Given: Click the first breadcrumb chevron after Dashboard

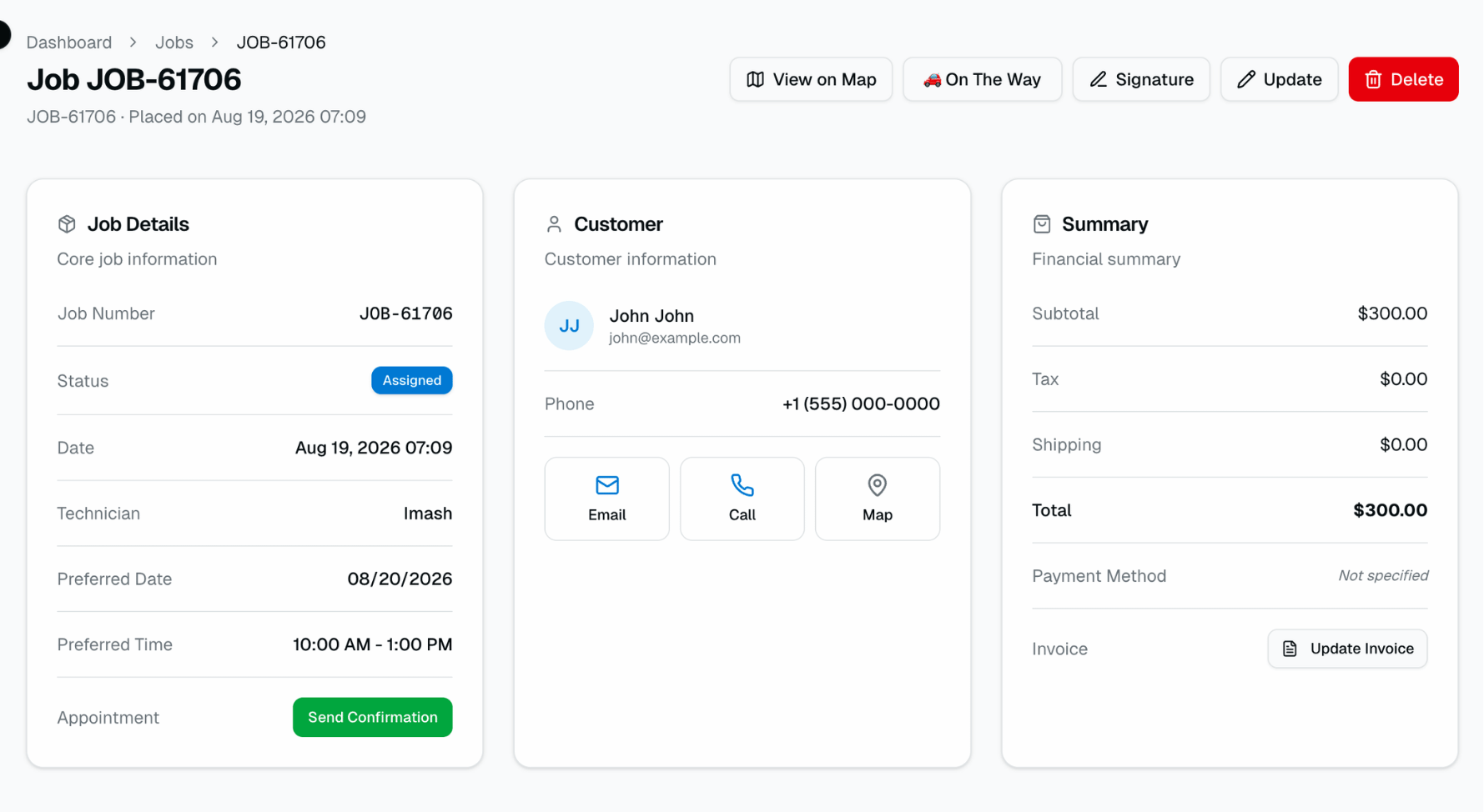Looking at the screenshot, I should point(133,42).
